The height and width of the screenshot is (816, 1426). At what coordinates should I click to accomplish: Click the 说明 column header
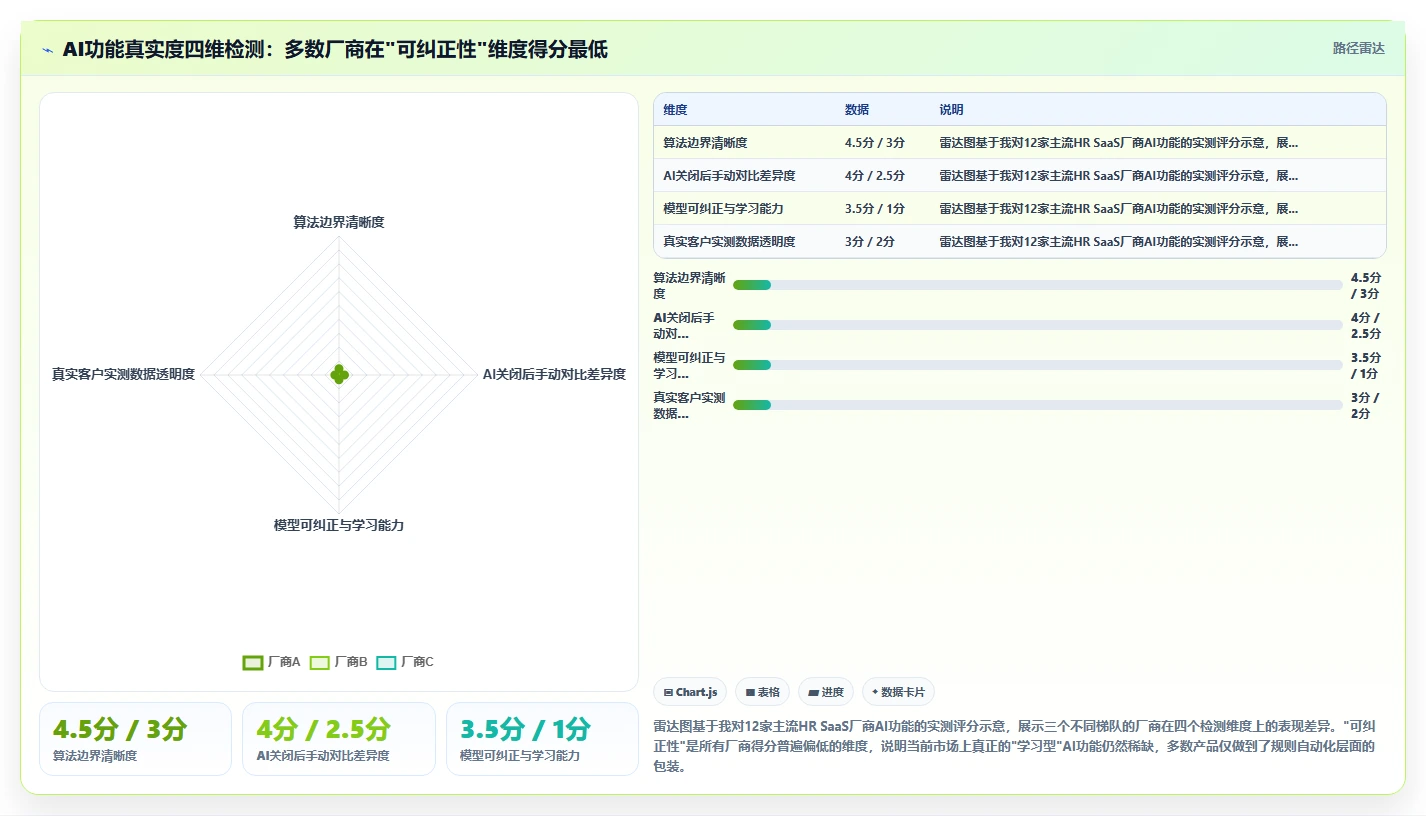[x=951, y=110]
